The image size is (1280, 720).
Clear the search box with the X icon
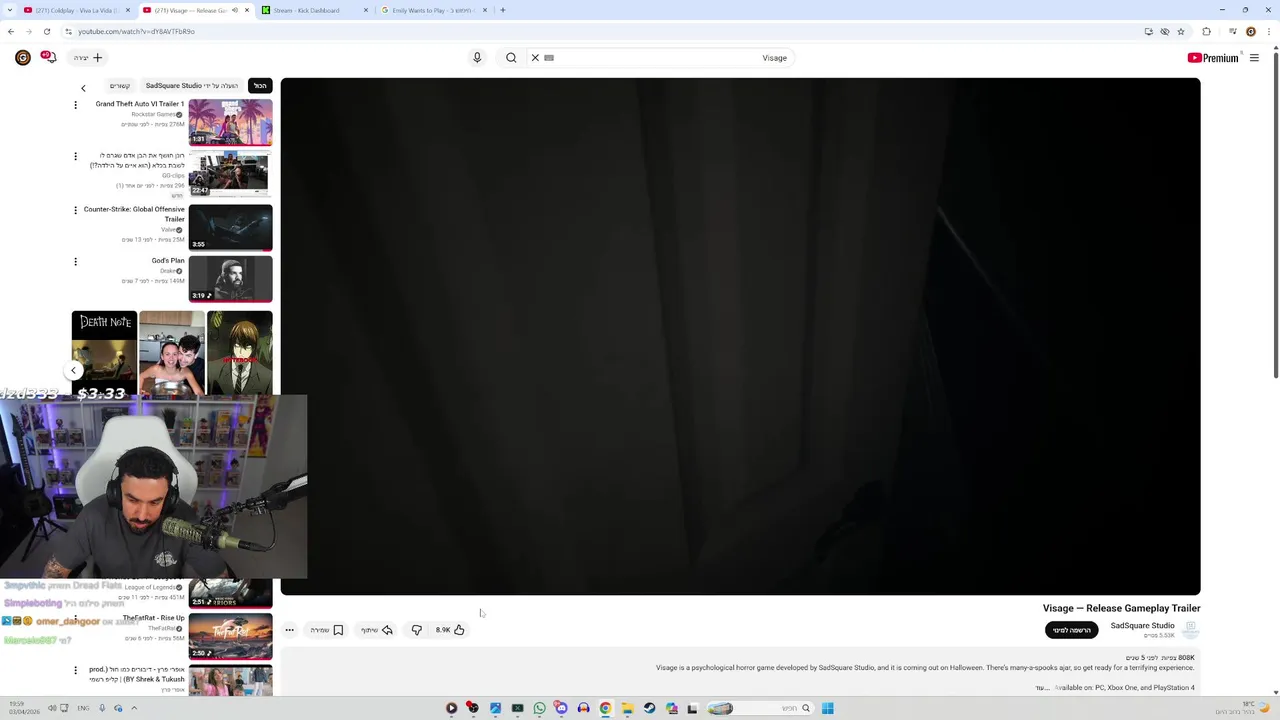click(535, 58)
